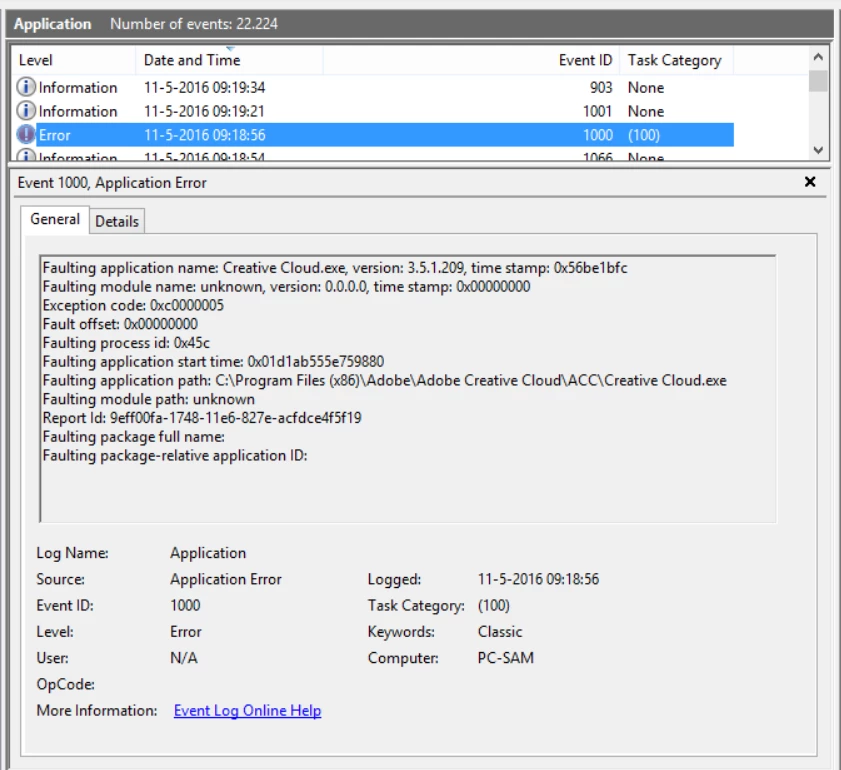Click the event list scroll up arrow
The image size is (841, 770).
coord(818,57)
